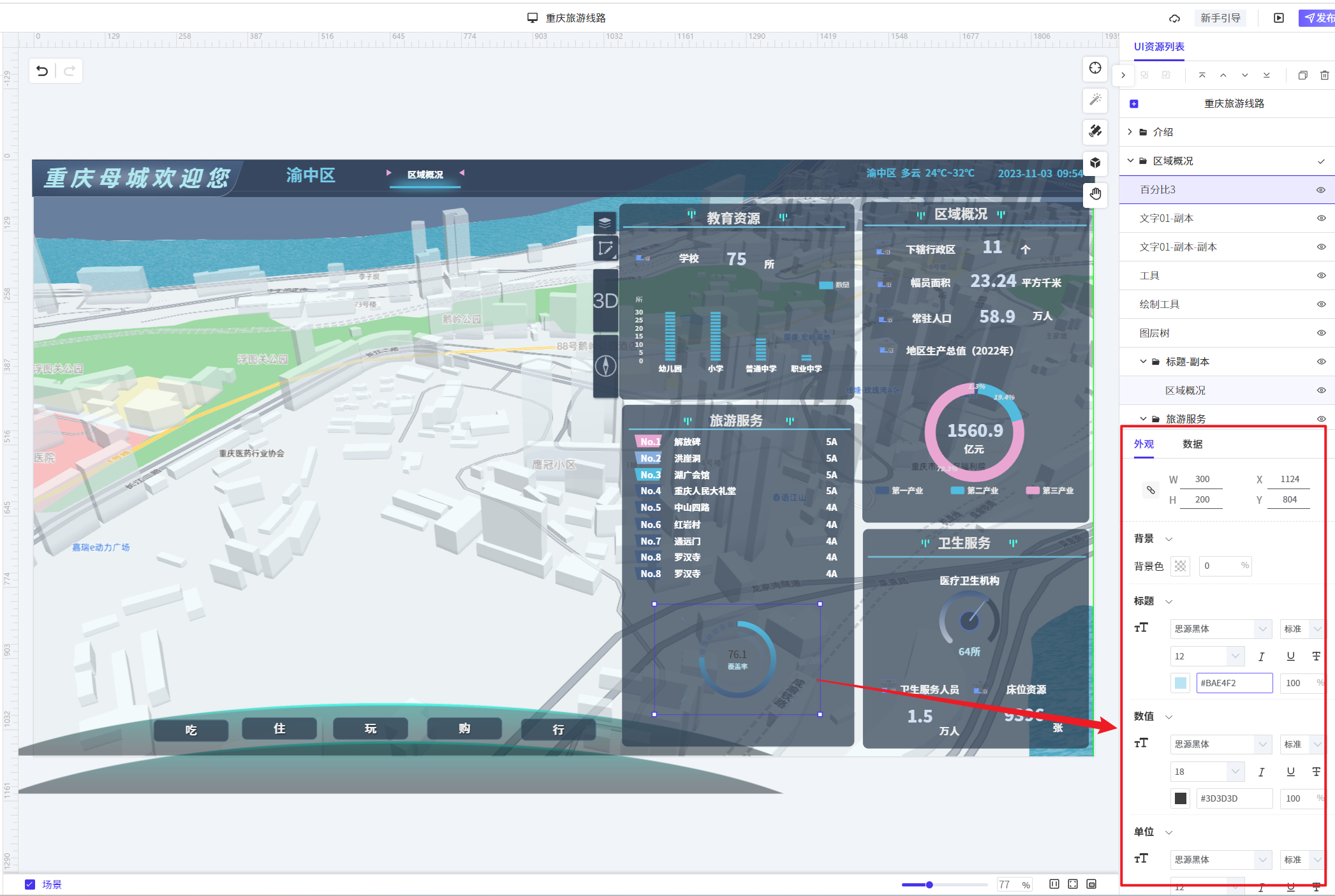The image size is (1335, 896).
Task: Click the canvas zoom slider handle
Action: pyautogui.click(x=929, y=885)
